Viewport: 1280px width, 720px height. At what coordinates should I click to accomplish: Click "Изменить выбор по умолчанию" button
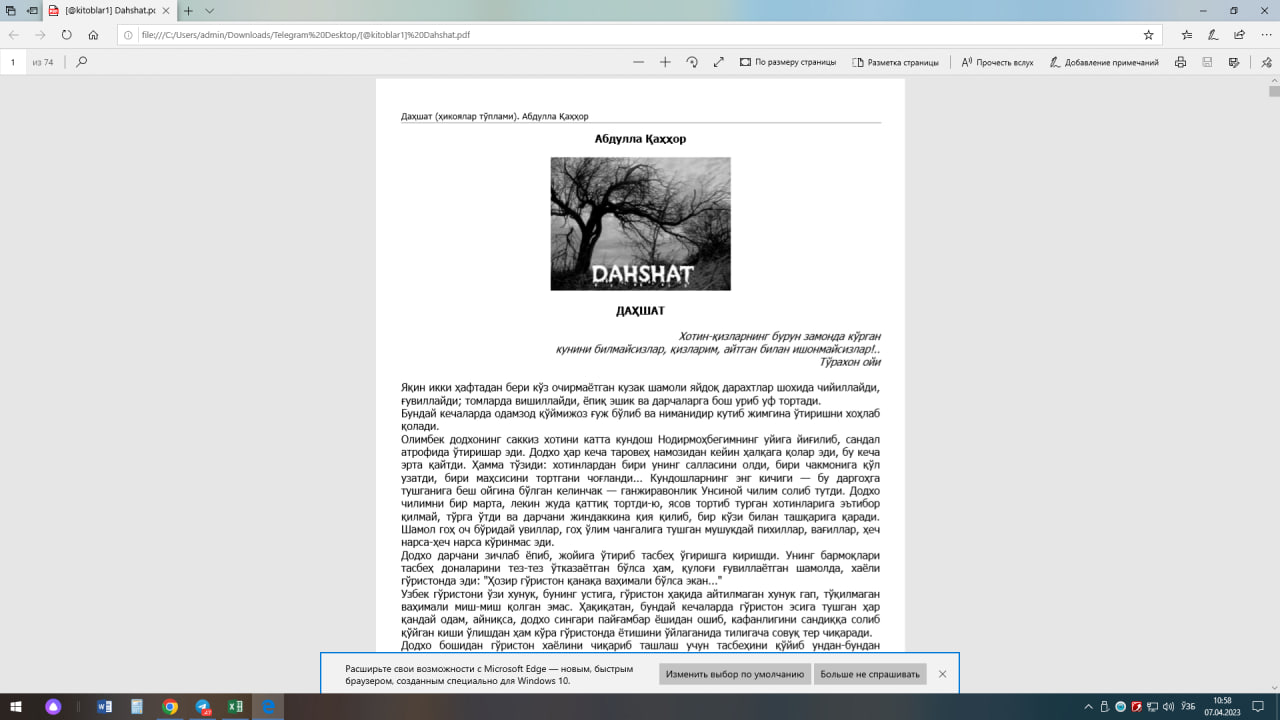pos(735,674)
